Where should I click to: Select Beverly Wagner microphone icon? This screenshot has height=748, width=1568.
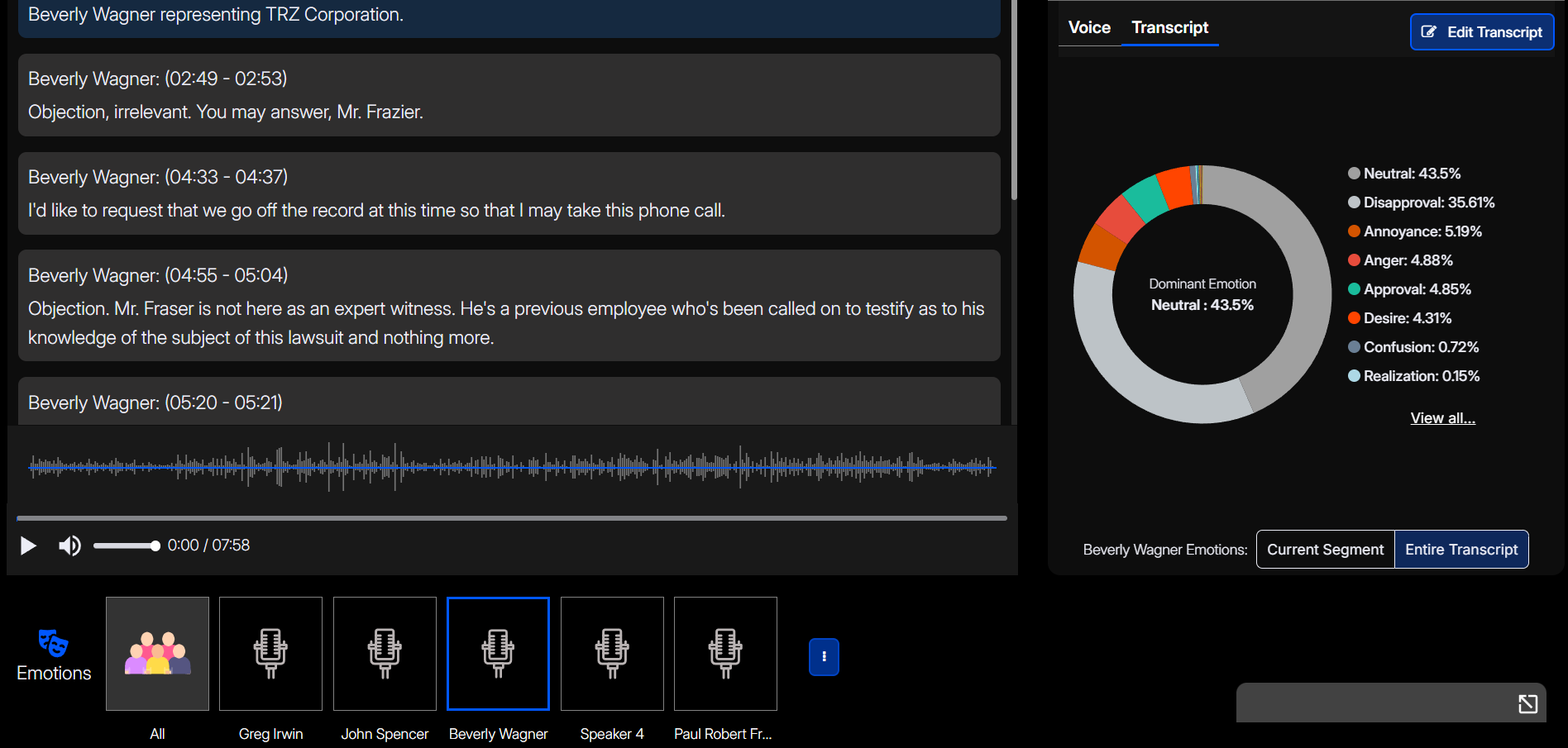(x=498, y=653)
